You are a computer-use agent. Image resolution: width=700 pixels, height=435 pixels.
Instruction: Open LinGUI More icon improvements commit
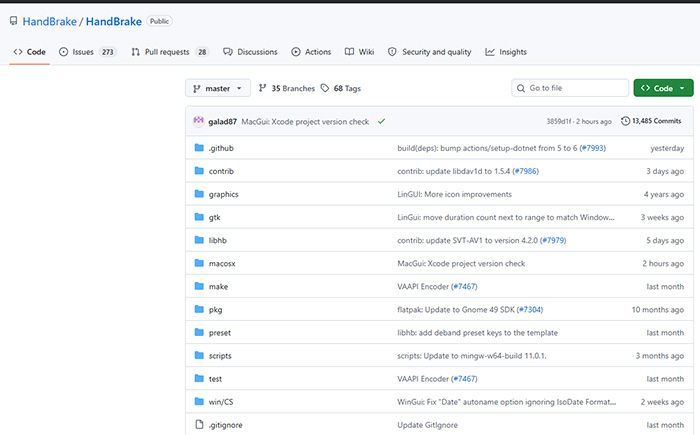click(x=454, y=194)
